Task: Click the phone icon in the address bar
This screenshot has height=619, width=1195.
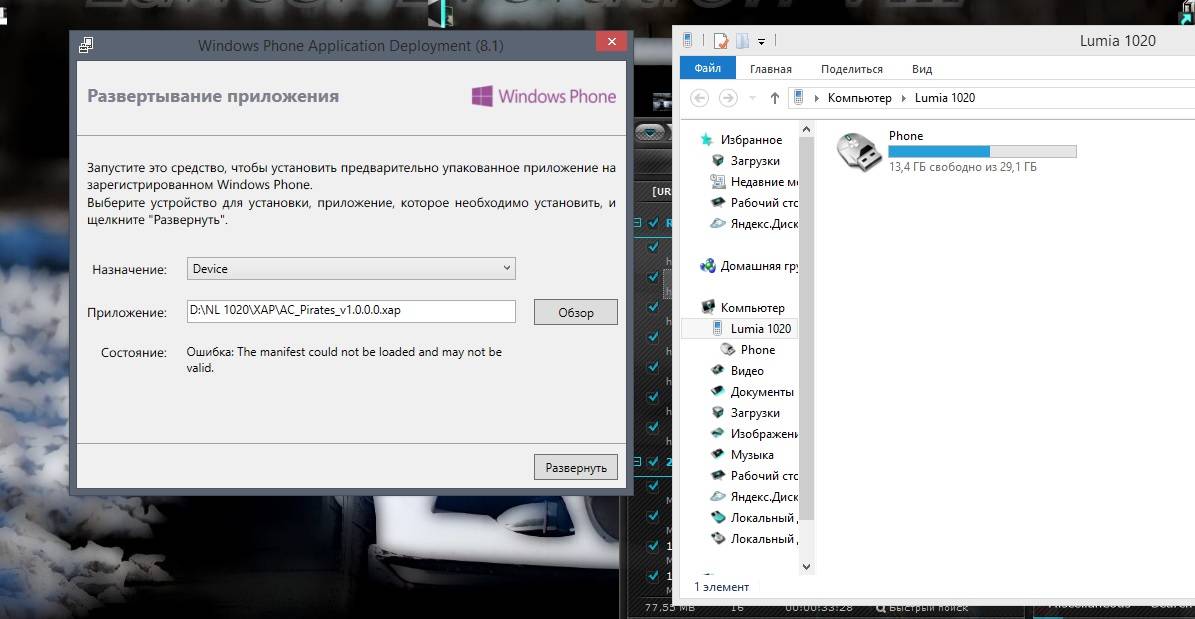Action: [799, 97]
